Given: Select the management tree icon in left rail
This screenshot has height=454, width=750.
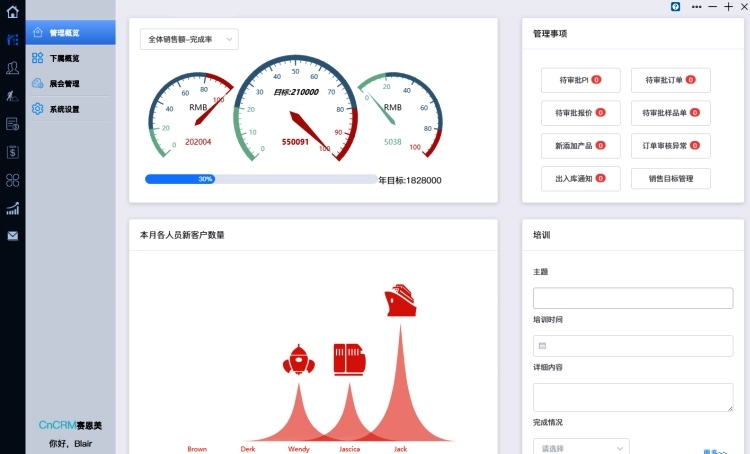Looking at the screenshot, I should pos(12,40).
